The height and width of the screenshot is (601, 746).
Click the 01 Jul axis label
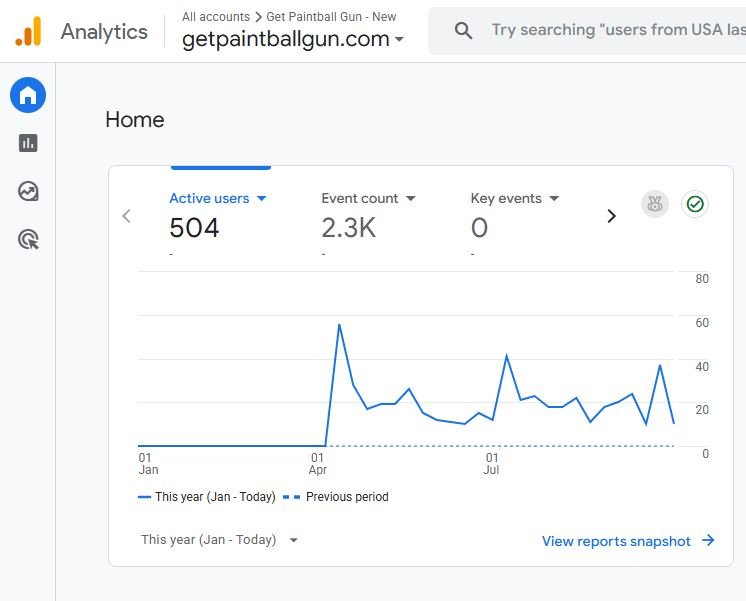coord(491,464)
